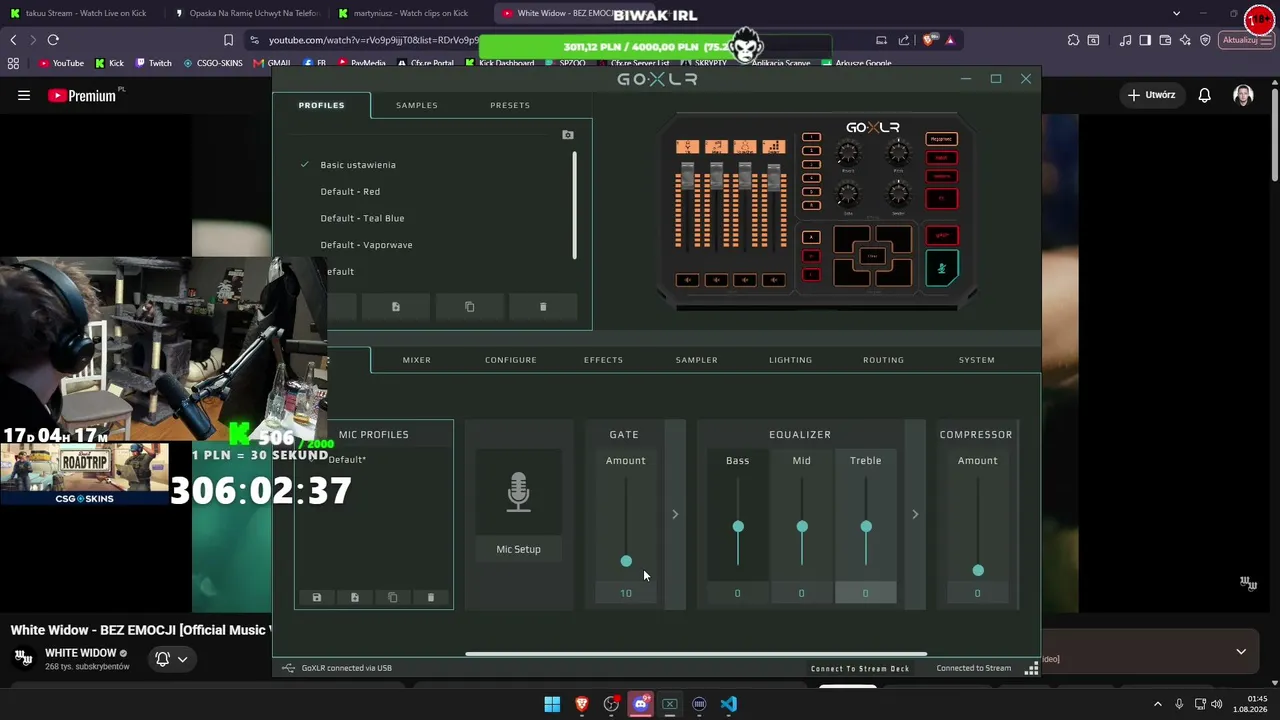Open browser tab list dropdown
The width and height of the screenshot is (1280, 720).
1176,13
